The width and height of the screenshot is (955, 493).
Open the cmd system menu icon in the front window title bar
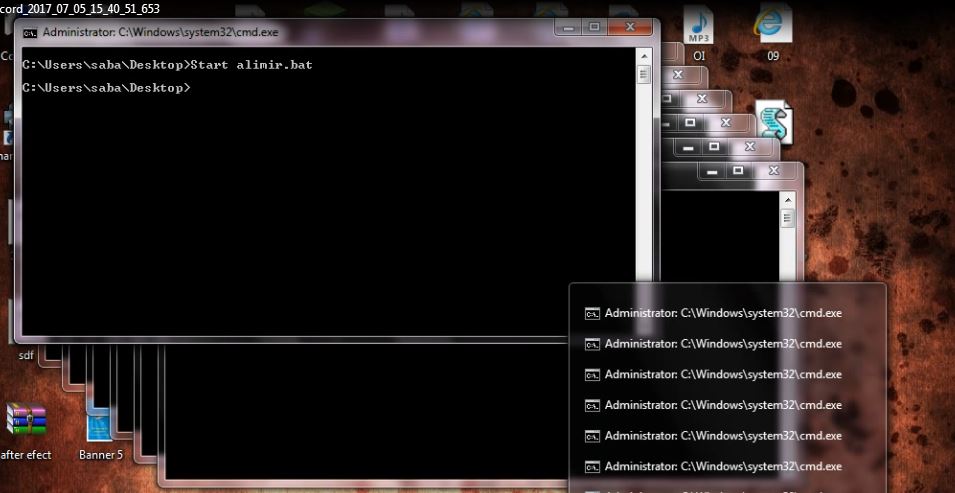[30, 32]
